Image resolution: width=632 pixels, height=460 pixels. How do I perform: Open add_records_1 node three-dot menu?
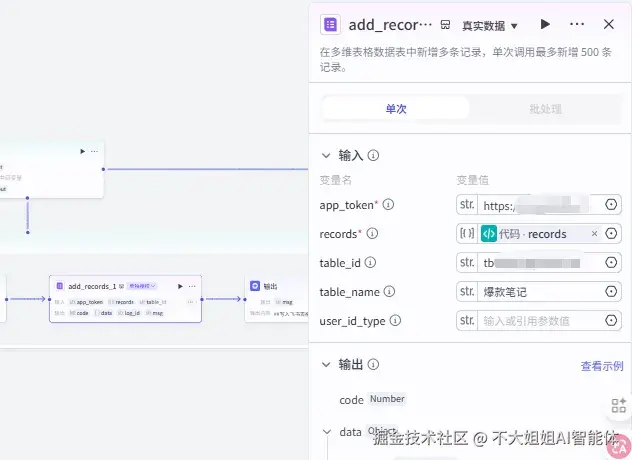192,286
